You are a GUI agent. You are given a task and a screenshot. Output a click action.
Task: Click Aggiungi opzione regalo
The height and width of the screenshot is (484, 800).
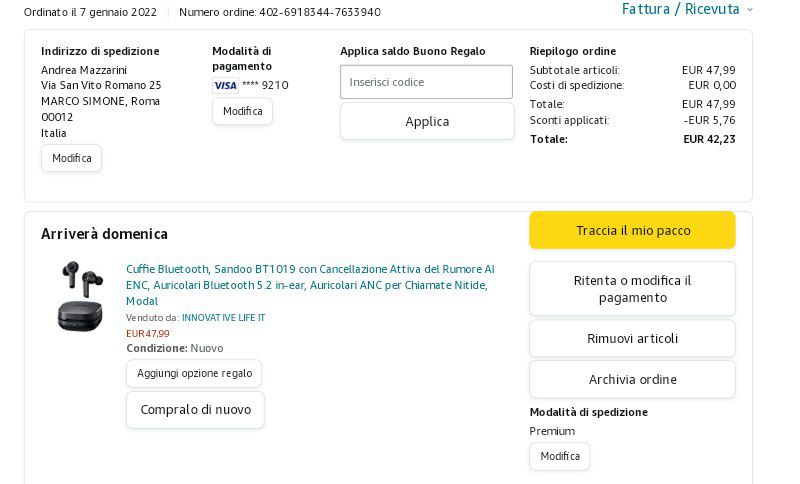tap(194, 373)
